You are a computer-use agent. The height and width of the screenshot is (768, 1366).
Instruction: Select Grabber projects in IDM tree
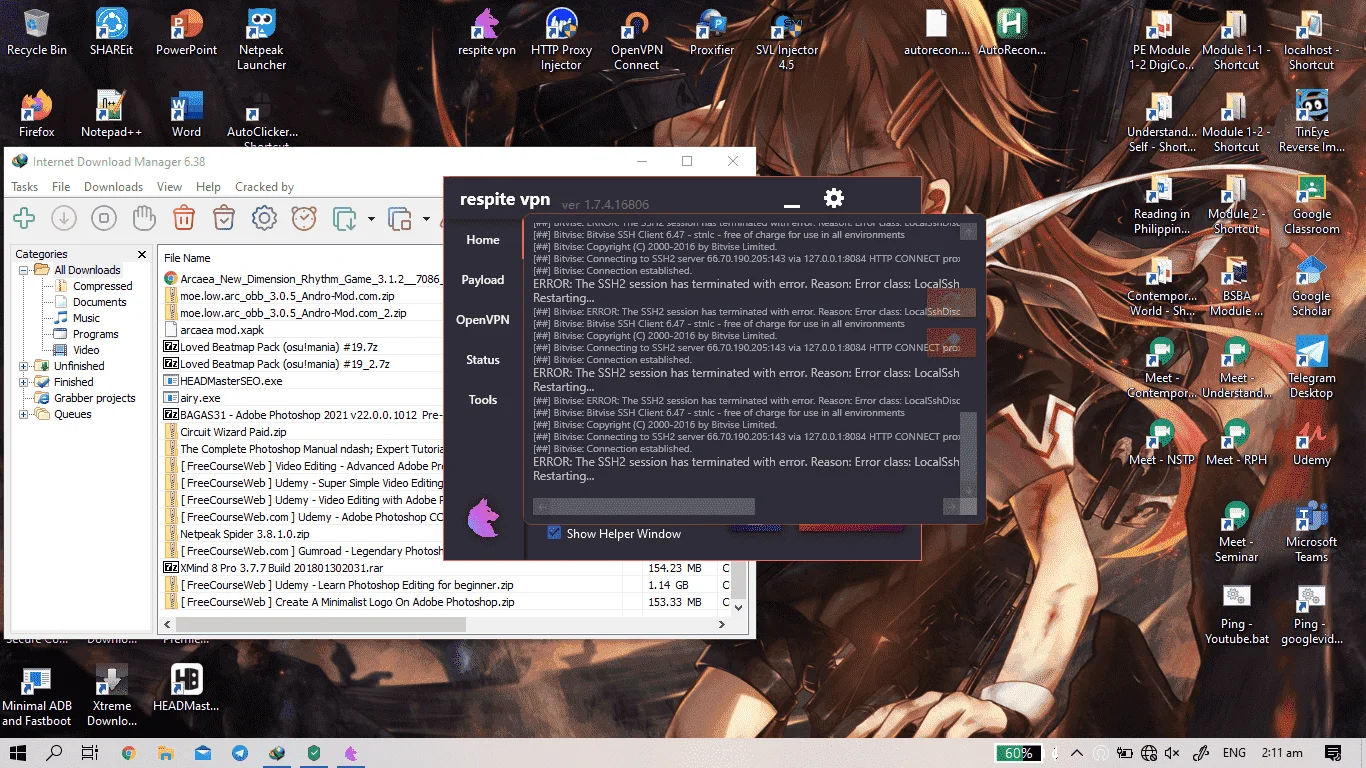pos(95,398)
